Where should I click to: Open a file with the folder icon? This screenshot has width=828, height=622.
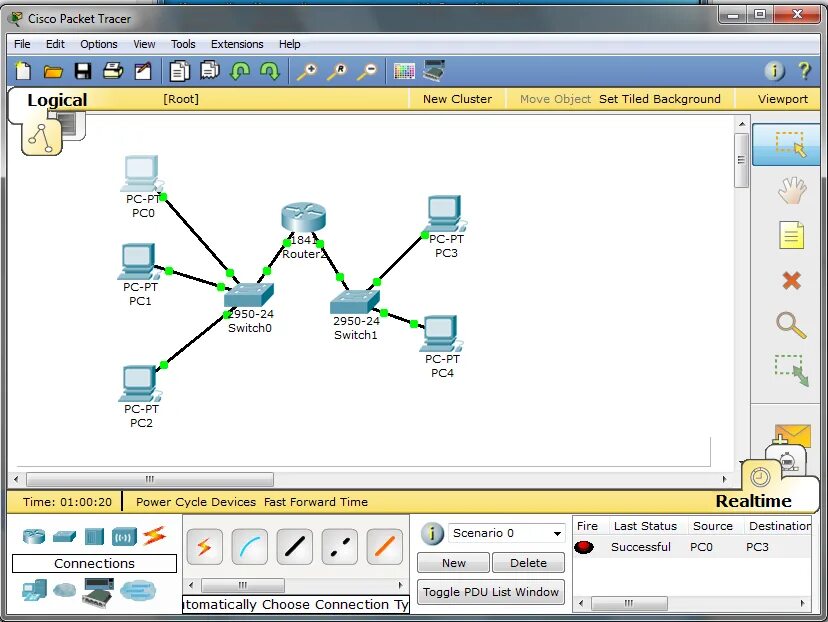coord(53,71)
